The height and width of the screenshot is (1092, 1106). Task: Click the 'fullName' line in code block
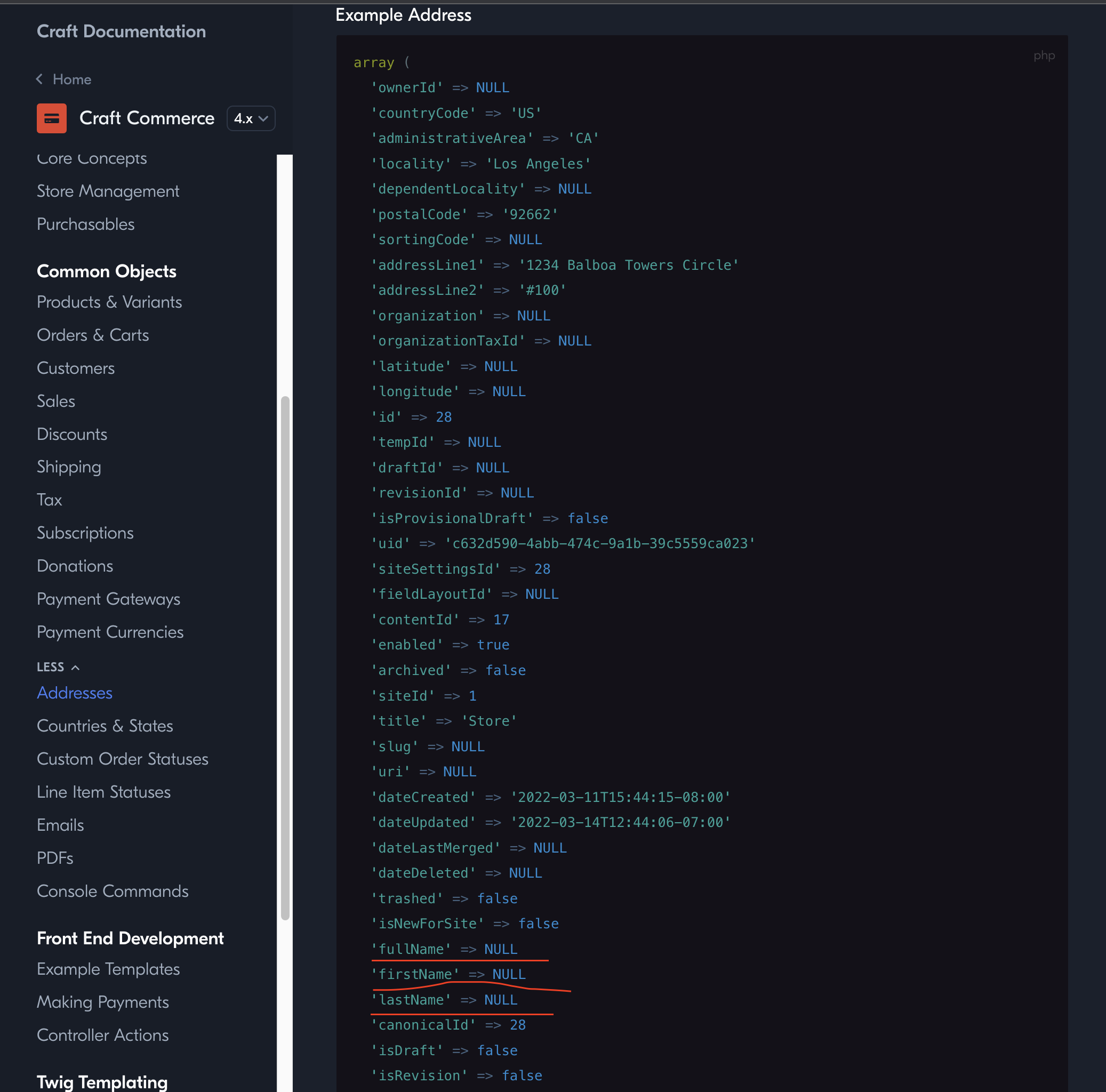(444, 950)
